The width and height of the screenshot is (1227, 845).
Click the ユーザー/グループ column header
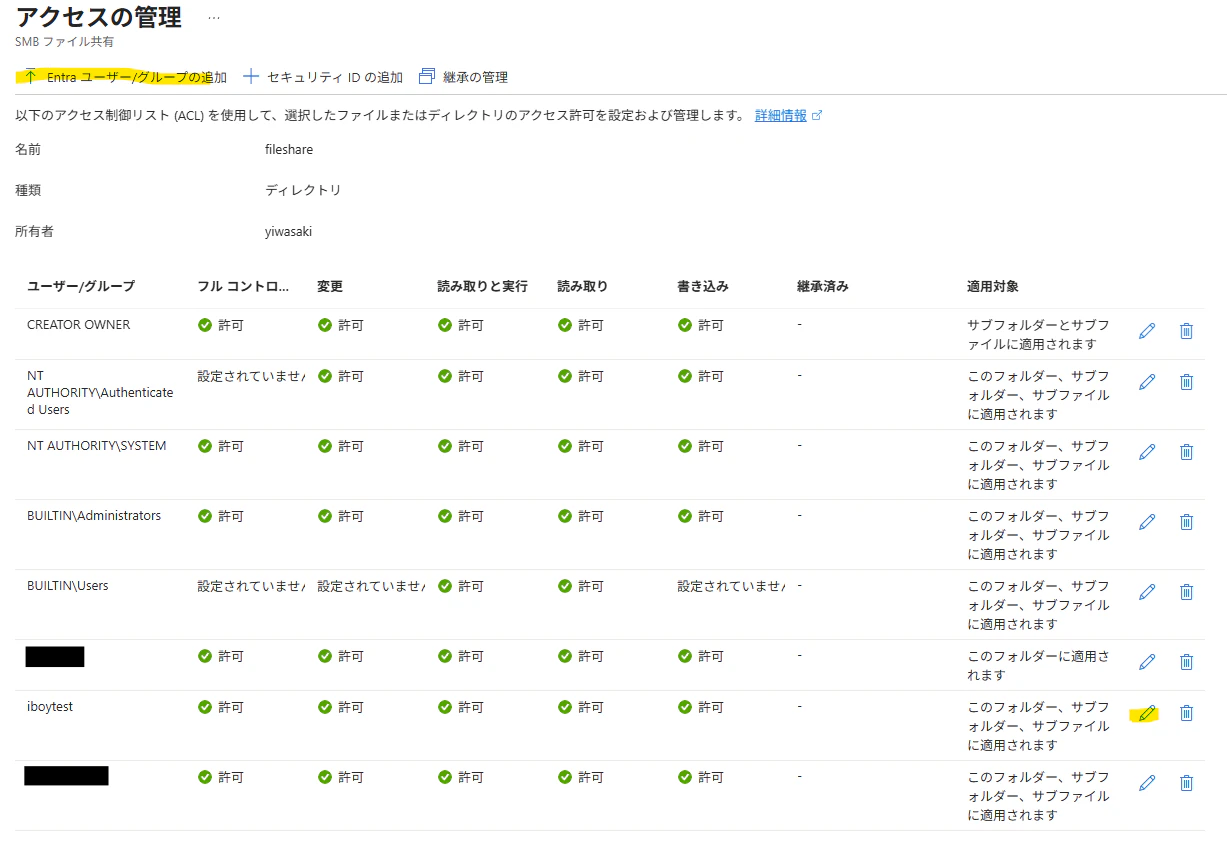point(81,286)
